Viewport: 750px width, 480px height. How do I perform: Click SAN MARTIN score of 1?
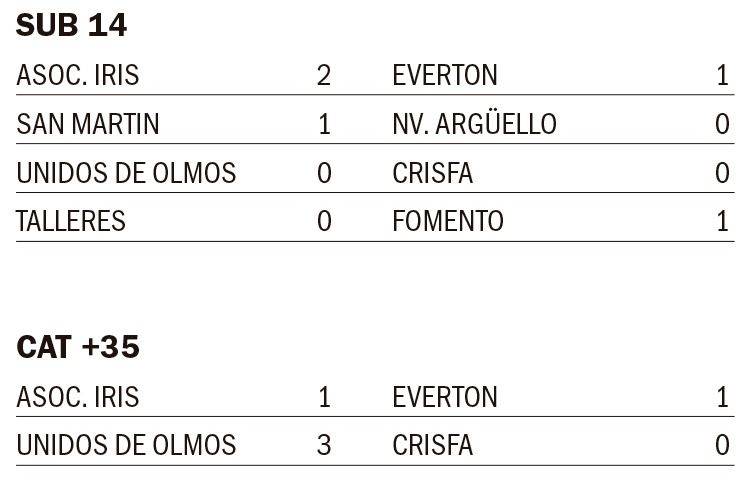(x=324, y=125)
